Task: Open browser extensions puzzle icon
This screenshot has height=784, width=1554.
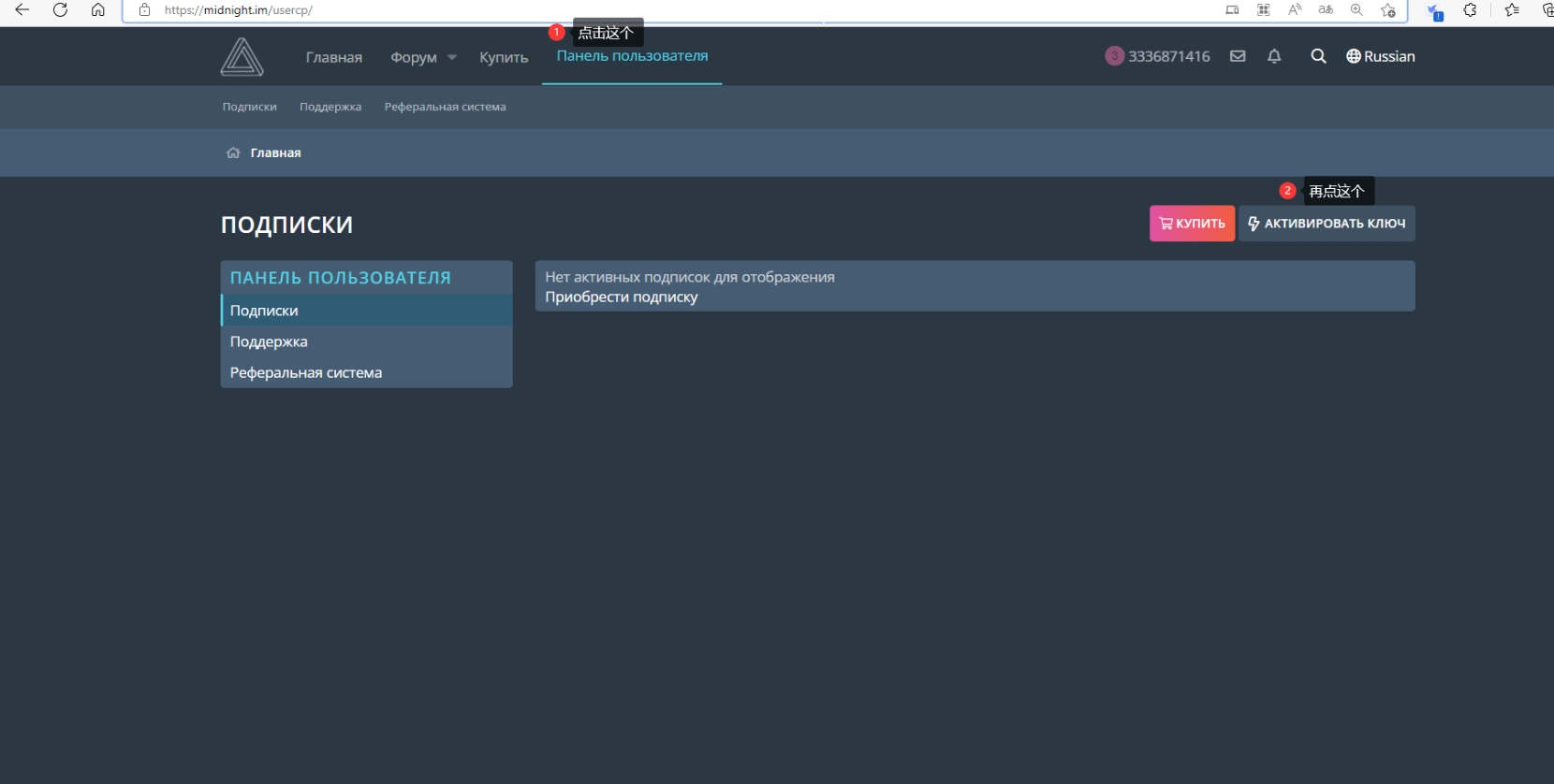Action: click(x=1470, y=10)
